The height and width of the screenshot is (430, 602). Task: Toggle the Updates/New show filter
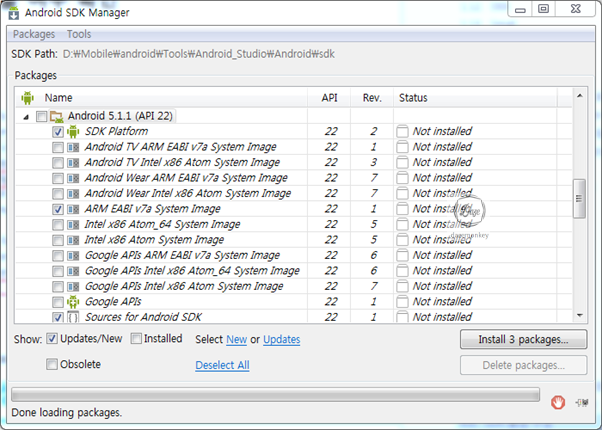52,339
